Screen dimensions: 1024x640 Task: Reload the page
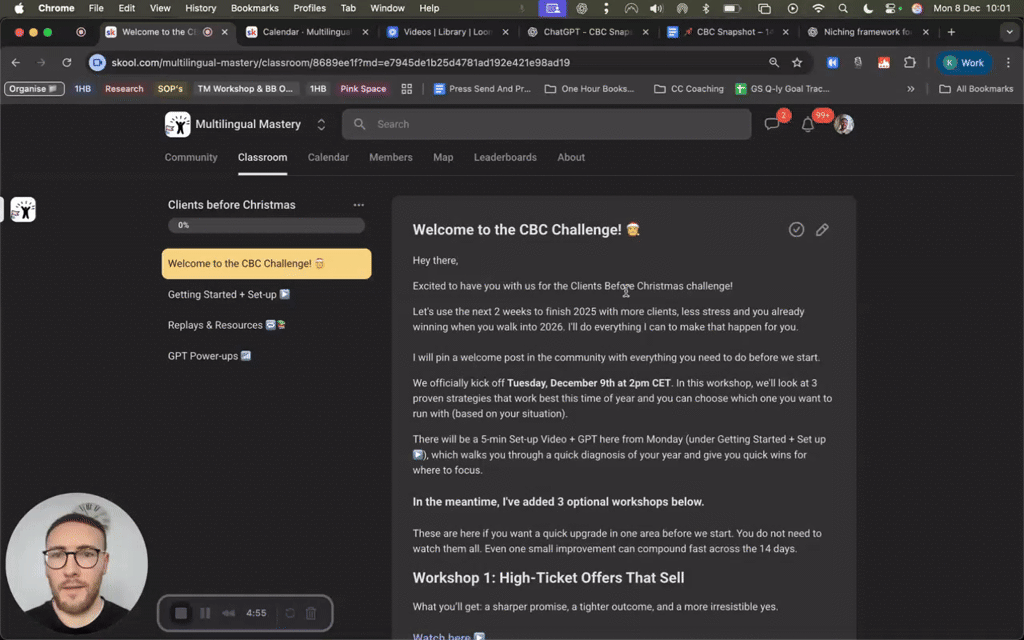click(x=67, y=63)
